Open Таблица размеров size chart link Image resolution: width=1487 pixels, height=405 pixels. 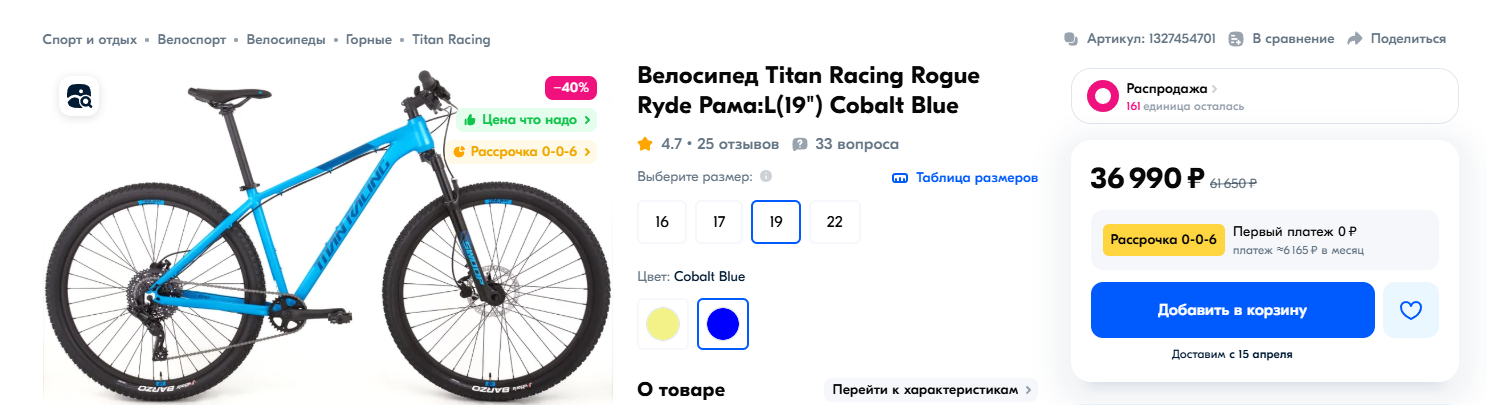966,178
